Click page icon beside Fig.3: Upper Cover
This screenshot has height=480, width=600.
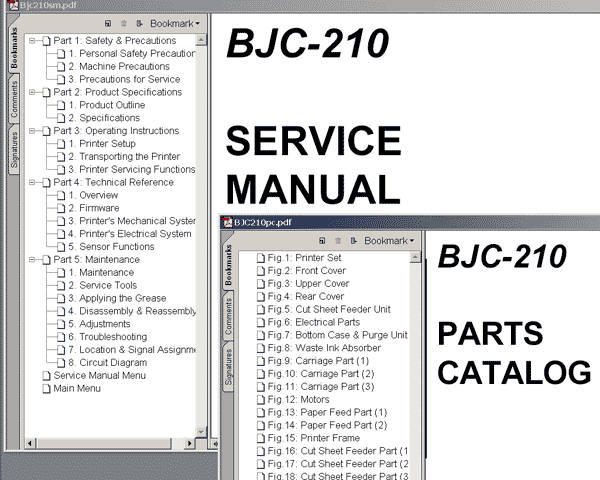(x=261, y=284)
